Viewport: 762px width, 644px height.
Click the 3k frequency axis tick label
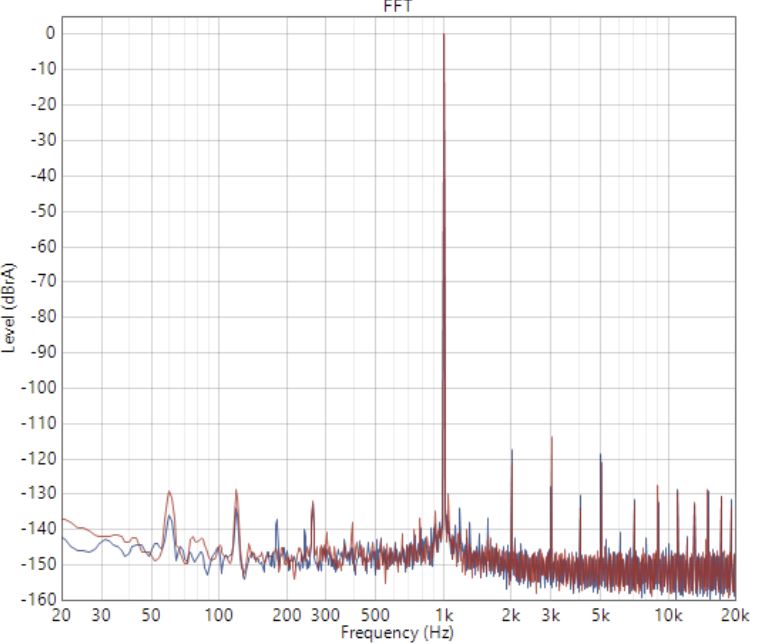pos(551,615)
